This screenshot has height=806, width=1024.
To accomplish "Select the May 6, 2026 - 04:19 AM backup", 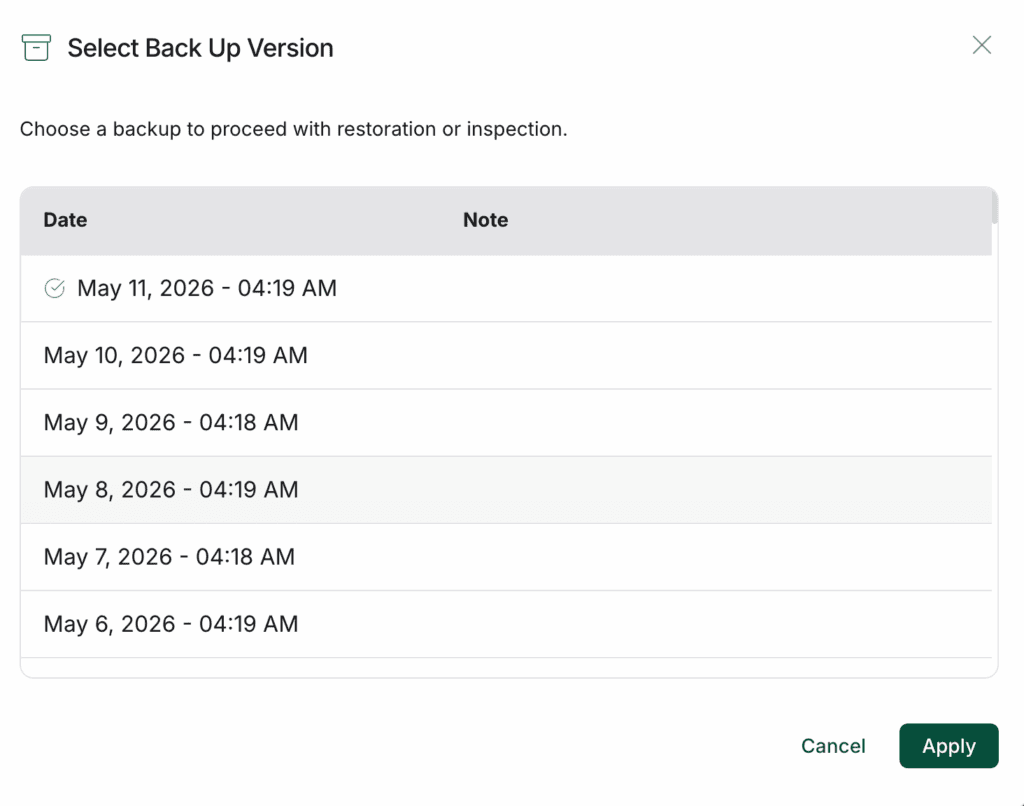I will 506,624.
